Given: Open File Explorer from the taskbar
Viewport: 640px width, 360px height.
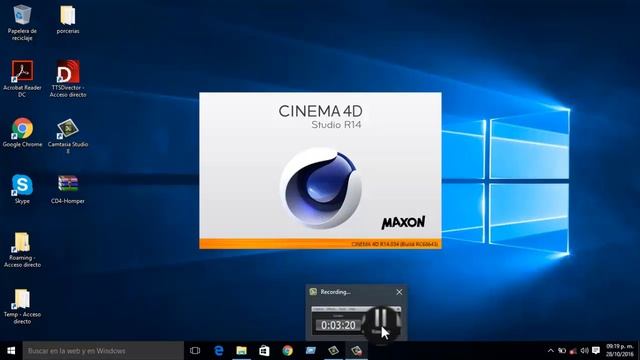Looking at the screenshot, I should pos(242,351).
